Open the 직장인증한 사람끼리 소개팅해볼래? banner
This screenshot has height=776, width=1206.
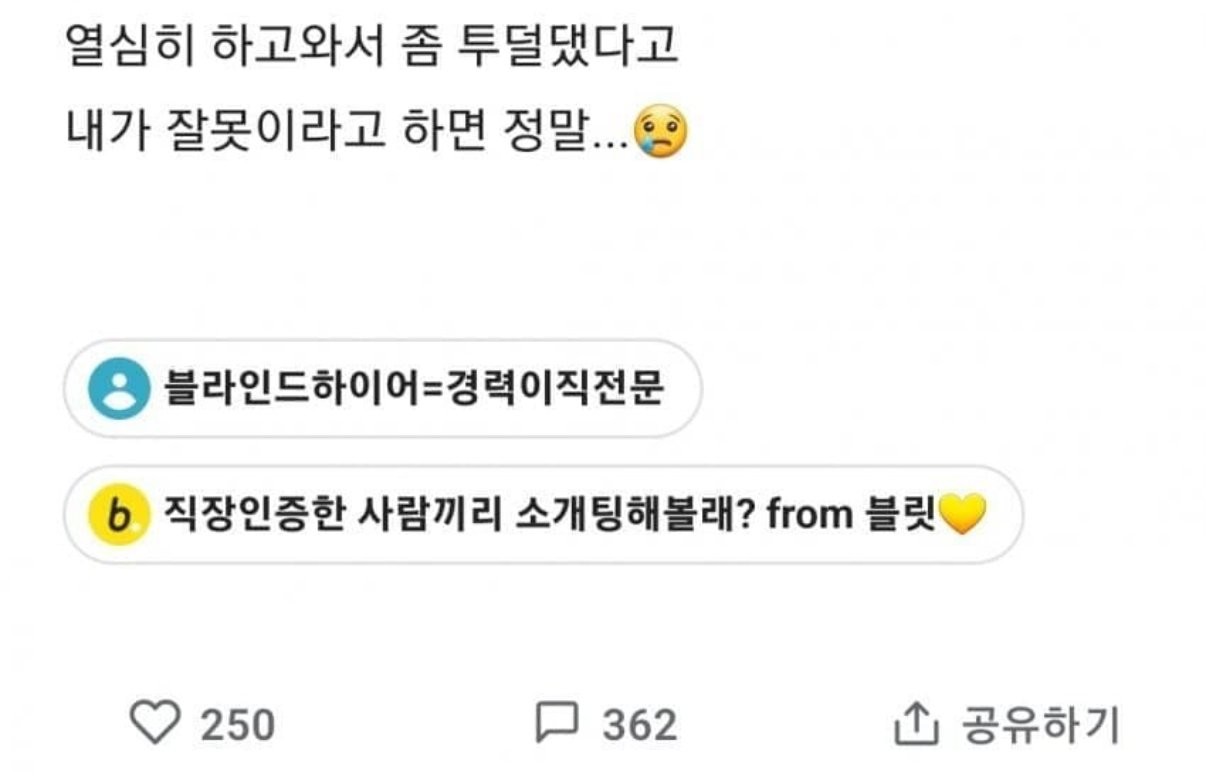point(542,516)
